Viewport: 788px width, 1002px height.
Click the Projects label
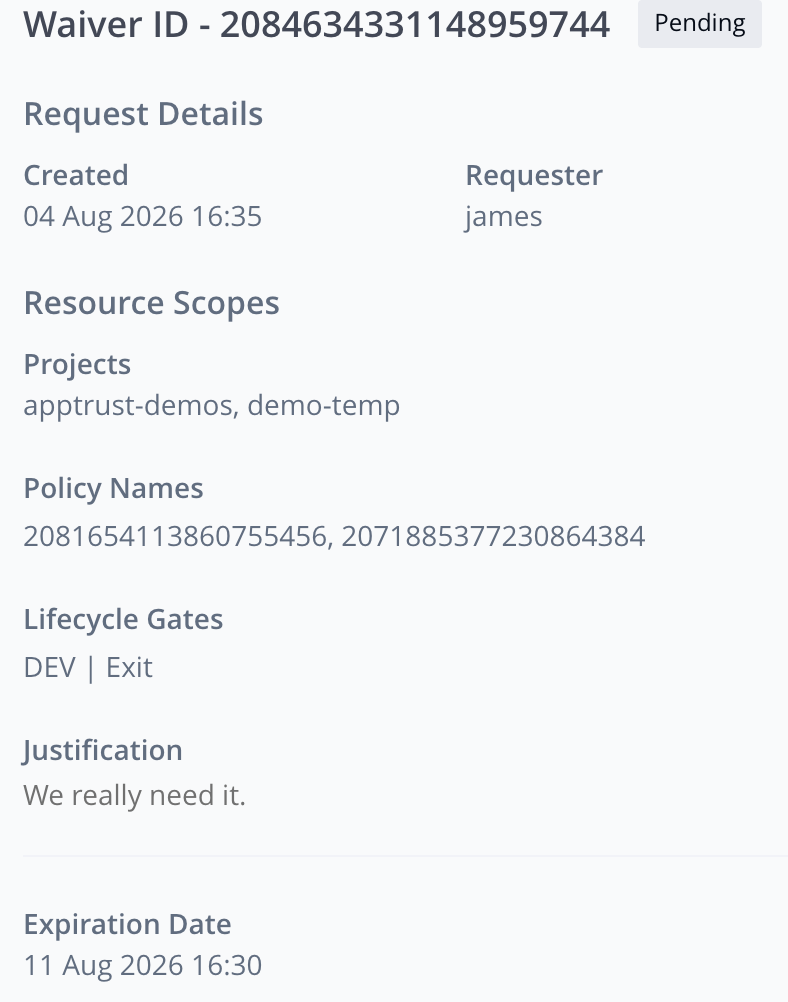(x=77, y=364)
